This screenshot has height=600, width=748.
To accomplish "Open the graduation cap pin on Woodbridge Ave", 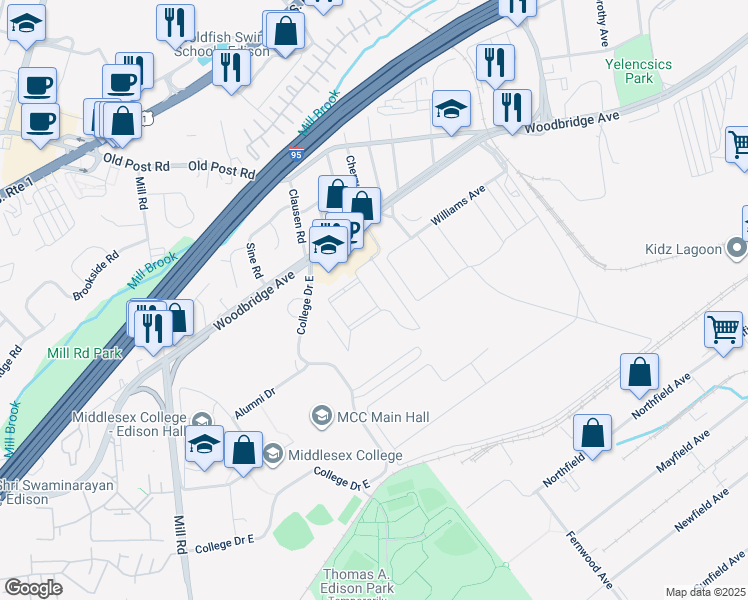I will (x=451, y=112).
